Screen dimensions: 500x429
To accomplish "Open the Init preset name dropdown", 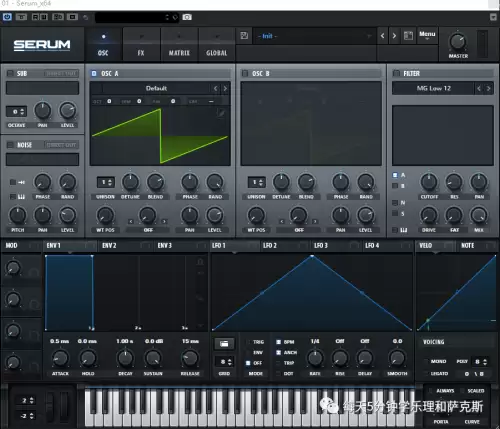I will pyautogui.click(x=314, y=36).
